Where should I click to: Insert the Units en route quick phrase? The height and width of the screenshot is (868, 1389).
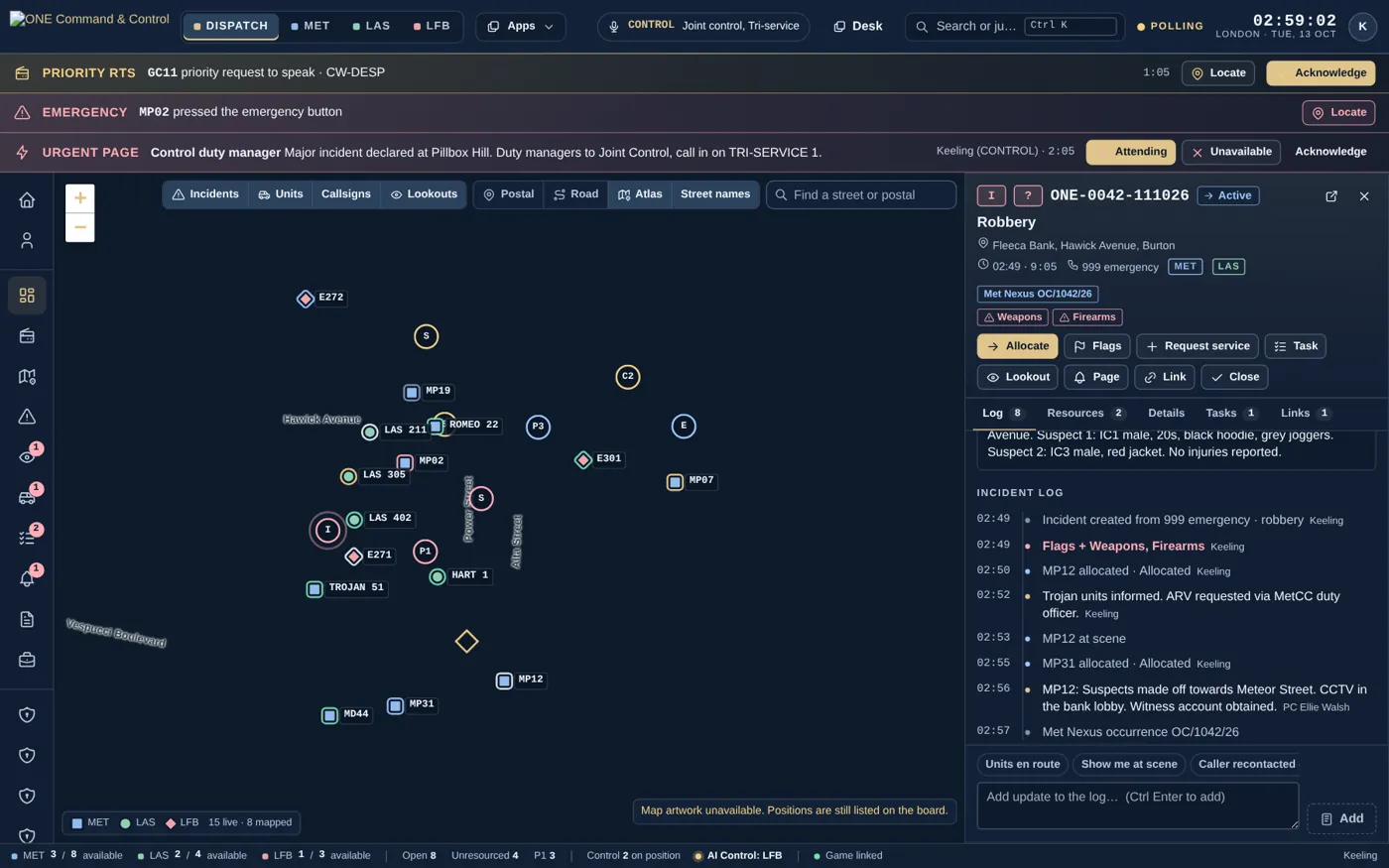click(1023, 765)
